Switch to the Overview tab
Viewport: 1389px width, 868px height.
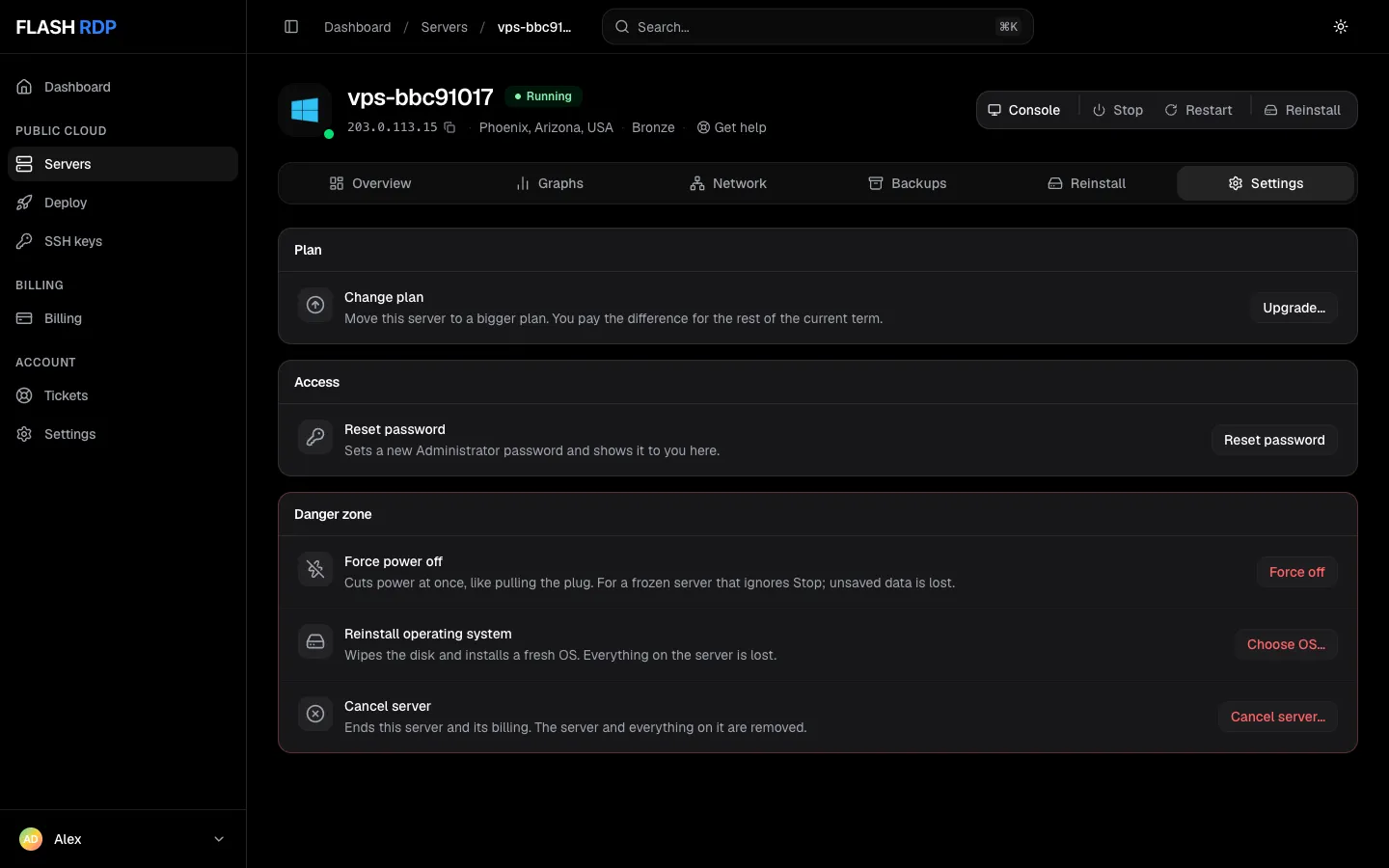point(370,183)
